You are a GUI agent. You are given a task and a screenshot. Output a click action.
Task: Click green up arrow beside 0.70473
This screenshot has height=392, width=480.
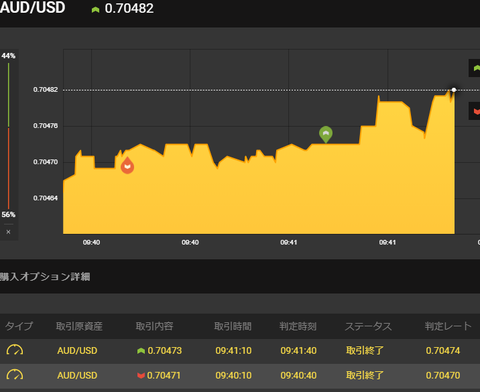[141, 351]
